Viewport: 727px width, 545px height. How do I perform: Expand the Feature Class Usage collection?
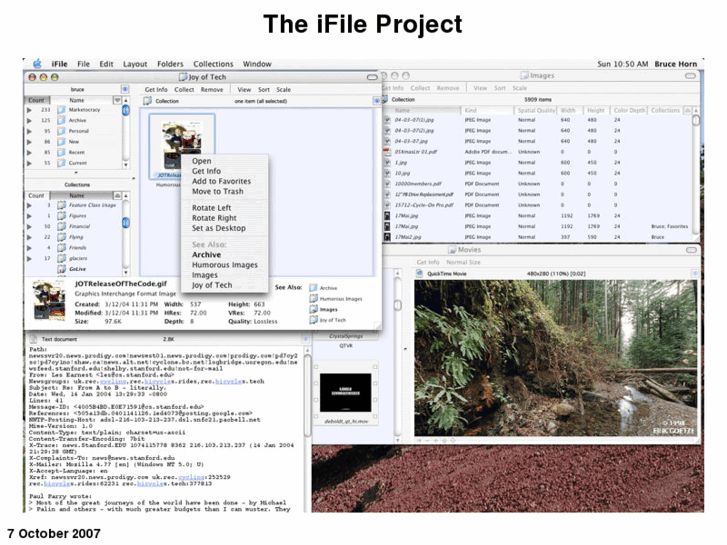(x=29, y=205)
